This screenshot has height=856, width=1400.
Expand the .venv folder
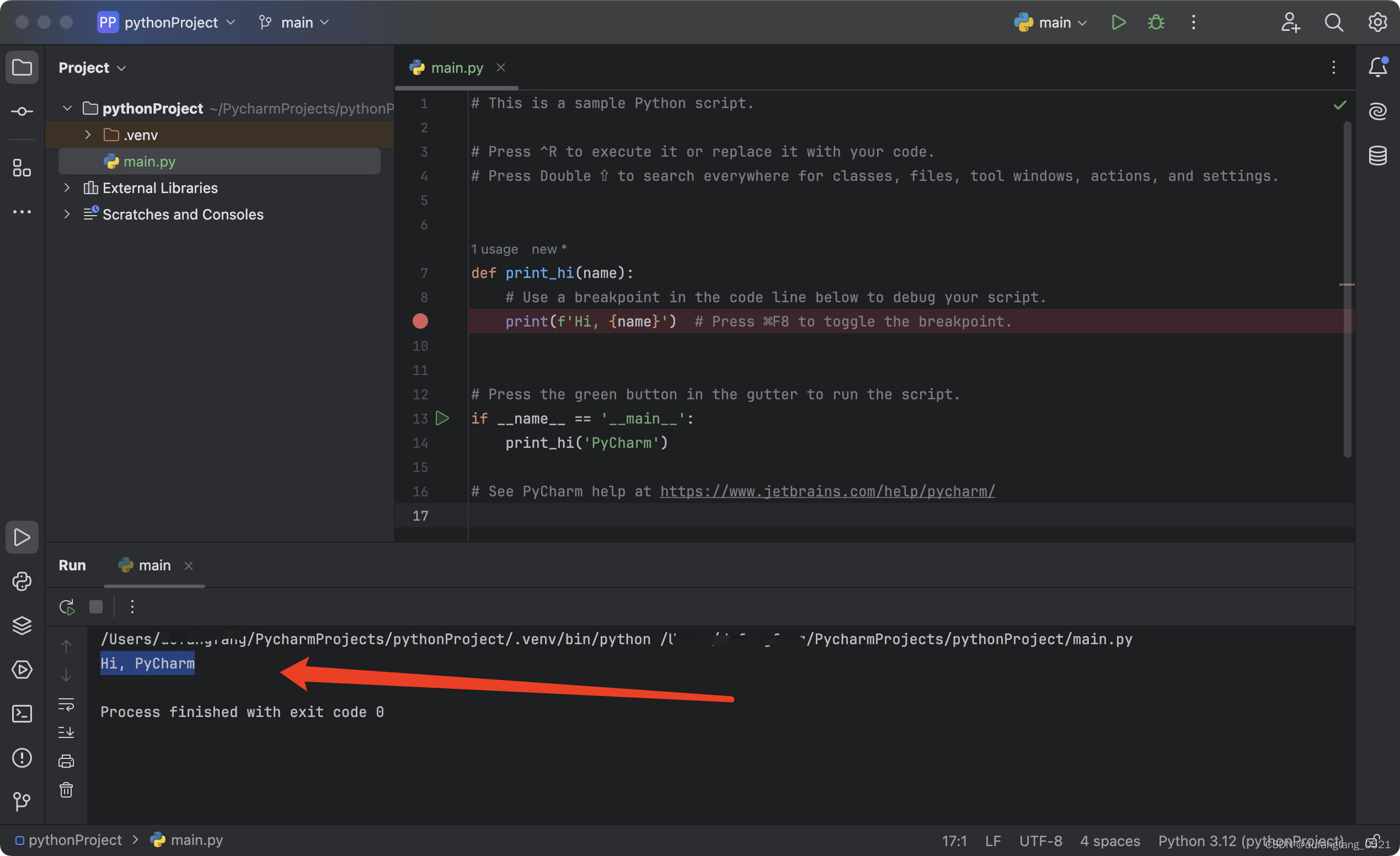point(88,135)
